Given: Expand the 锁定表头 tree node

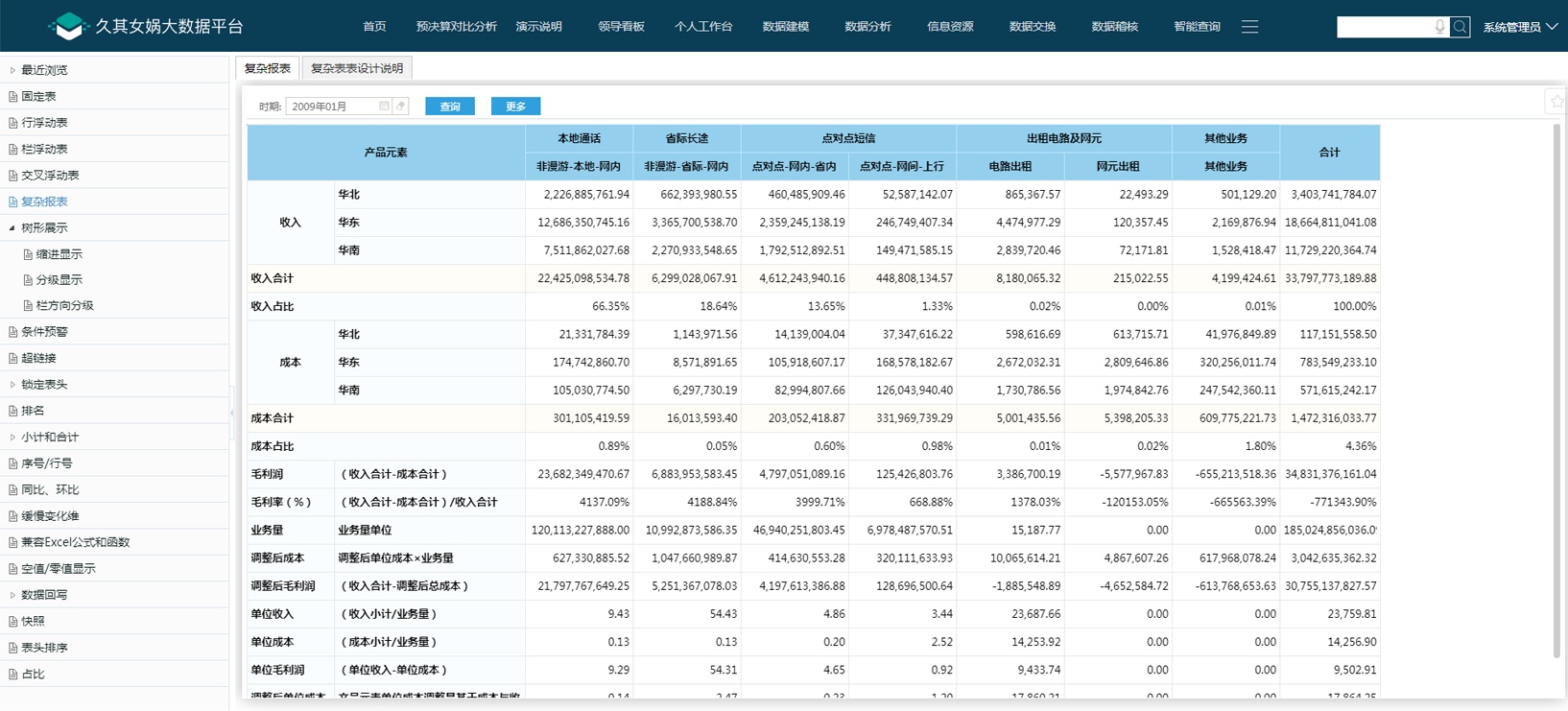Looking at the screenshot, I should 12,385.
